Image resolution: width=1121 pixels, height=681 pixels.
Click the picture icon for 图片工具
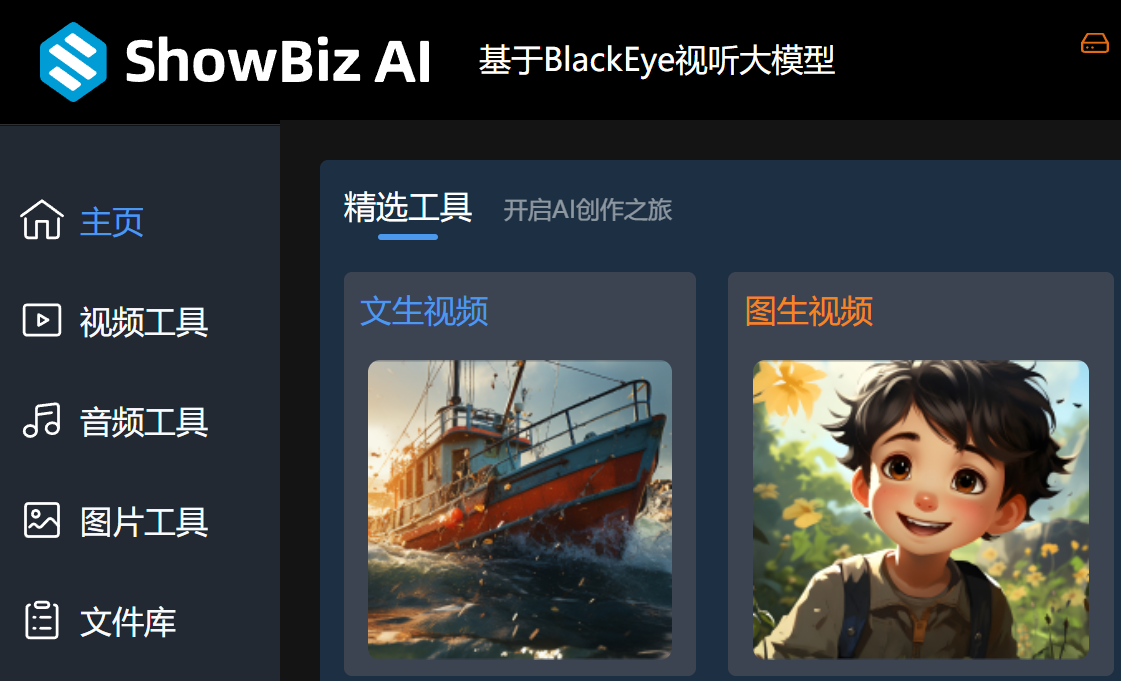click(41, 520)
